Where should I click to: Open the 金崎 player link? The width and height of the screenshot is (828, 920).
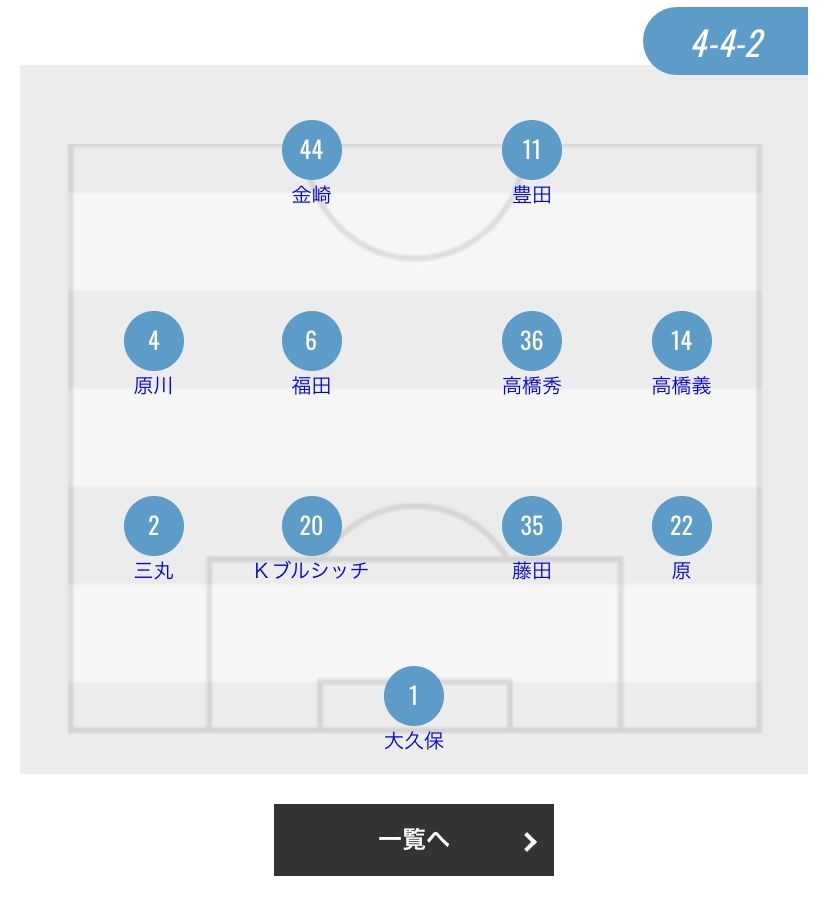pyautogui.click(x=311, y=196)
